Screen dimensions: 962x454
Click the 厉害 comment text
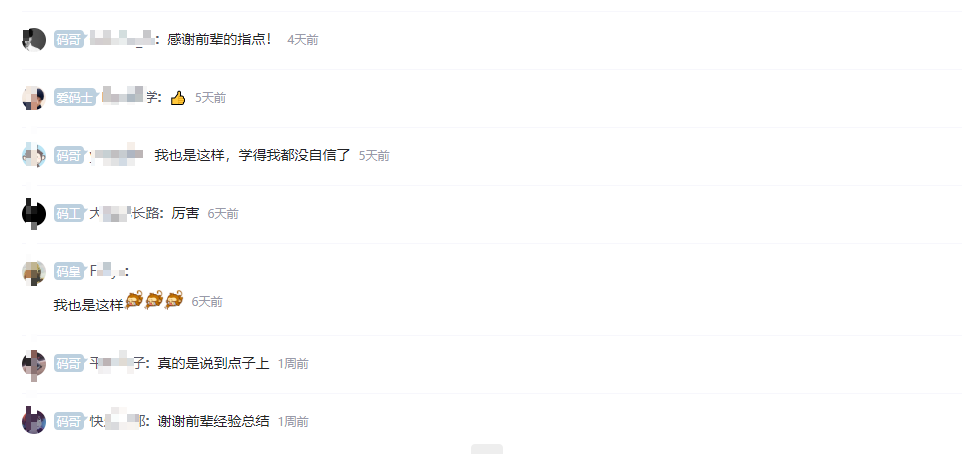pyautogui.click(x=185, y=214)
